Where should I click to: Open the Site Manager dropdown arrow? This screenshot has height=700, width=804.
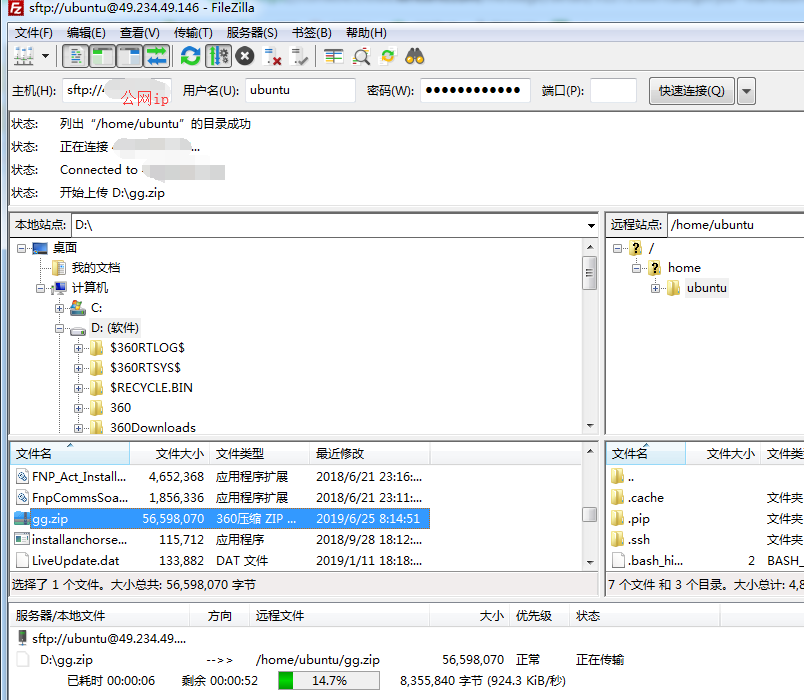click(45, 55)
